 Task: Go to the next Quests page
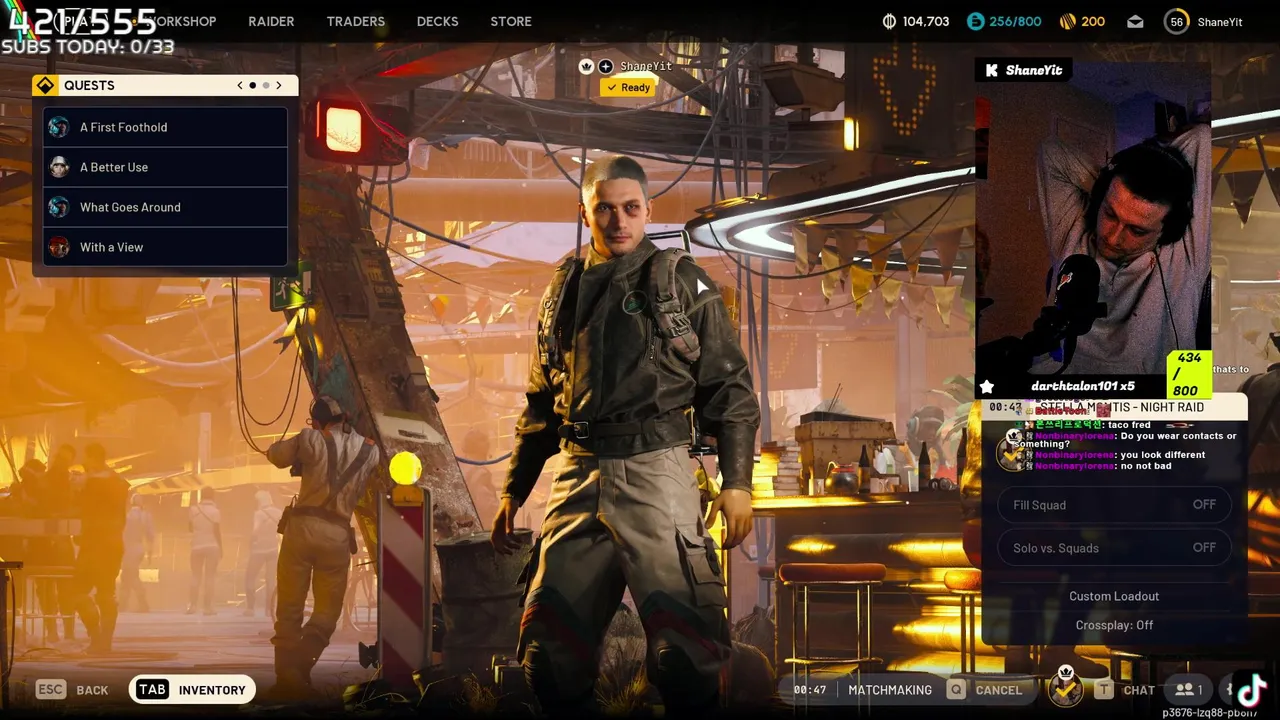[279, 86]
